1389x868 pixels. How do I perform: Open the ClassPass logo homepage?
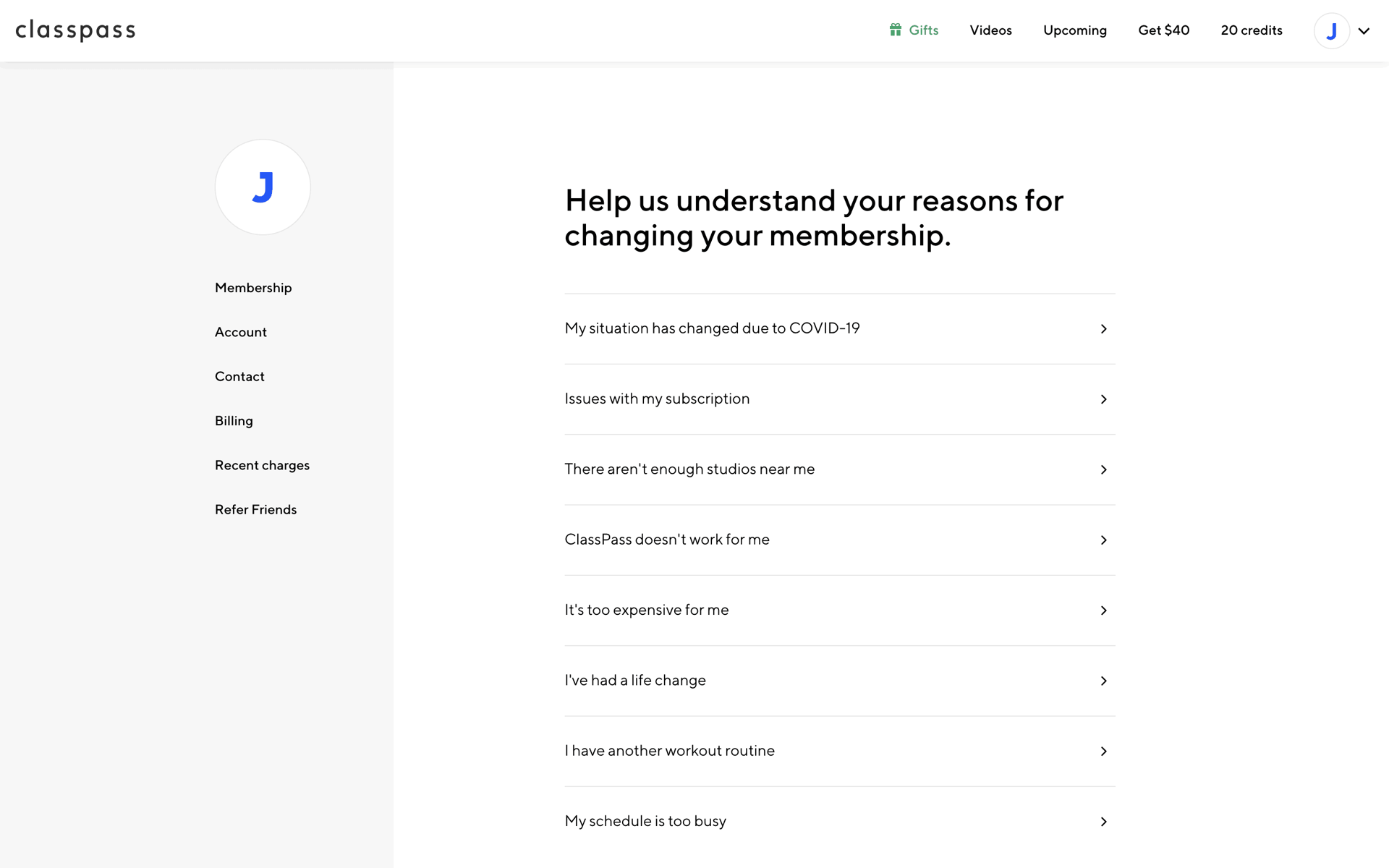point(75,30)
